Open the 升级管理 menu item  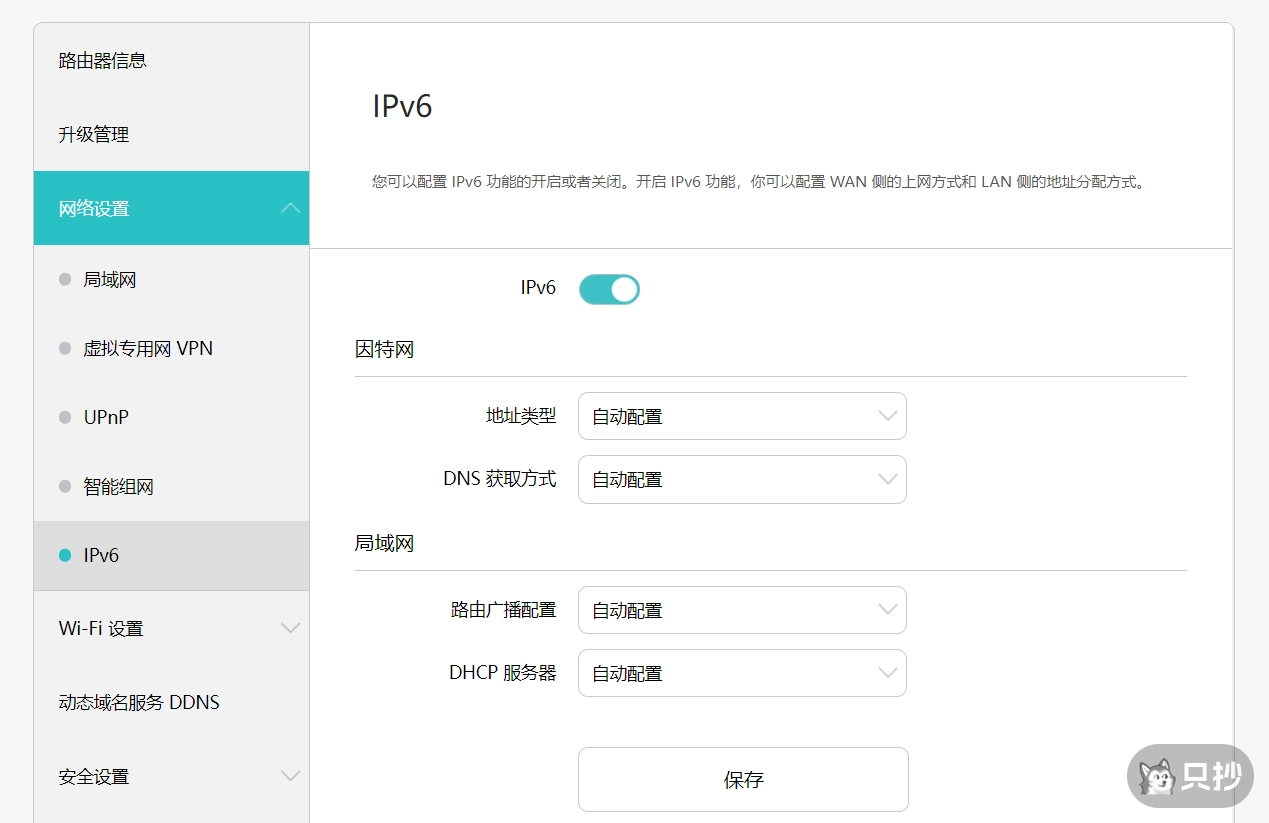click(x=92, y=134)
